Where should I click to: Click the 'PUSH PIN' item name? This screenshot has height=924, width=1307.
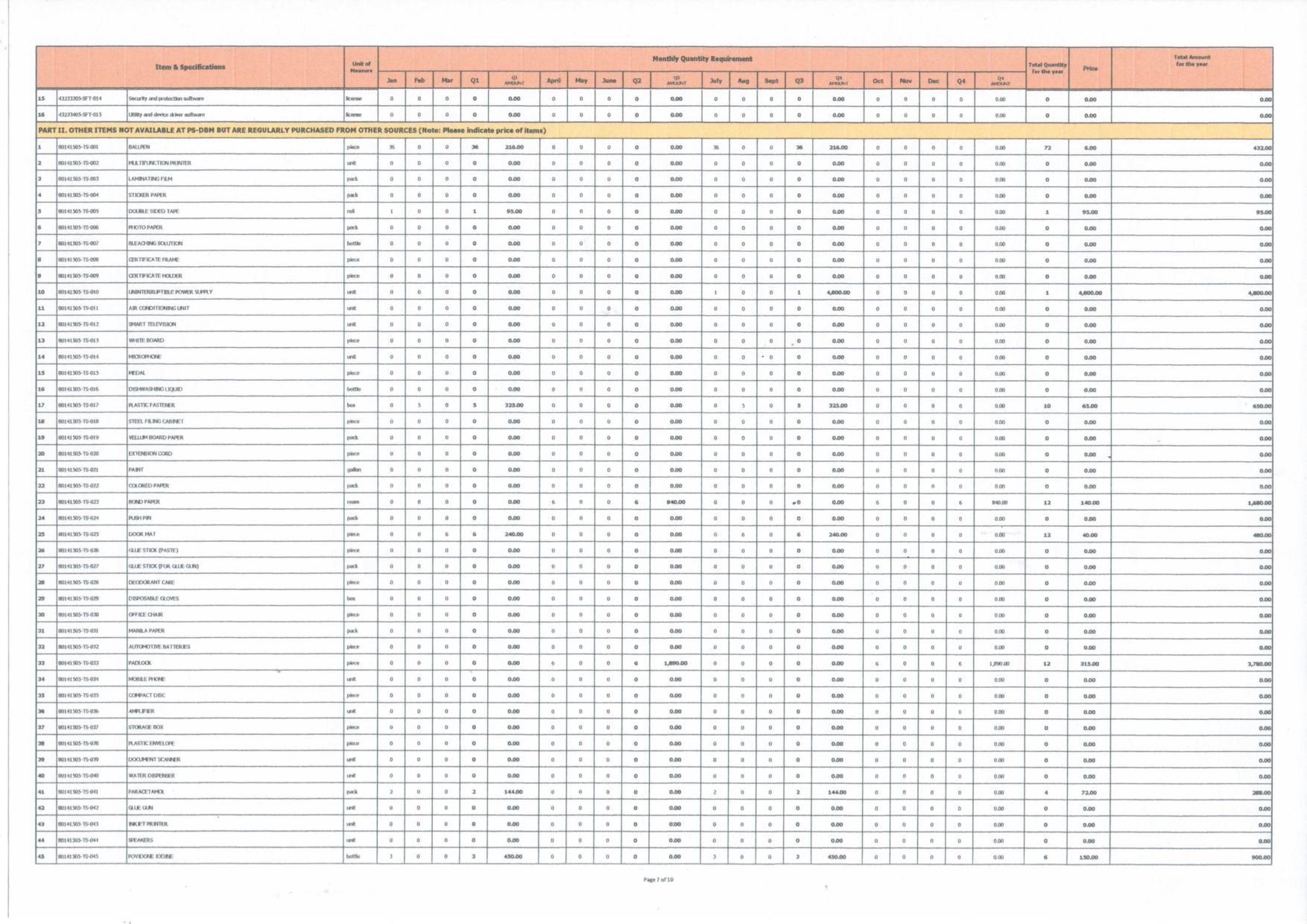coord(139,518)
